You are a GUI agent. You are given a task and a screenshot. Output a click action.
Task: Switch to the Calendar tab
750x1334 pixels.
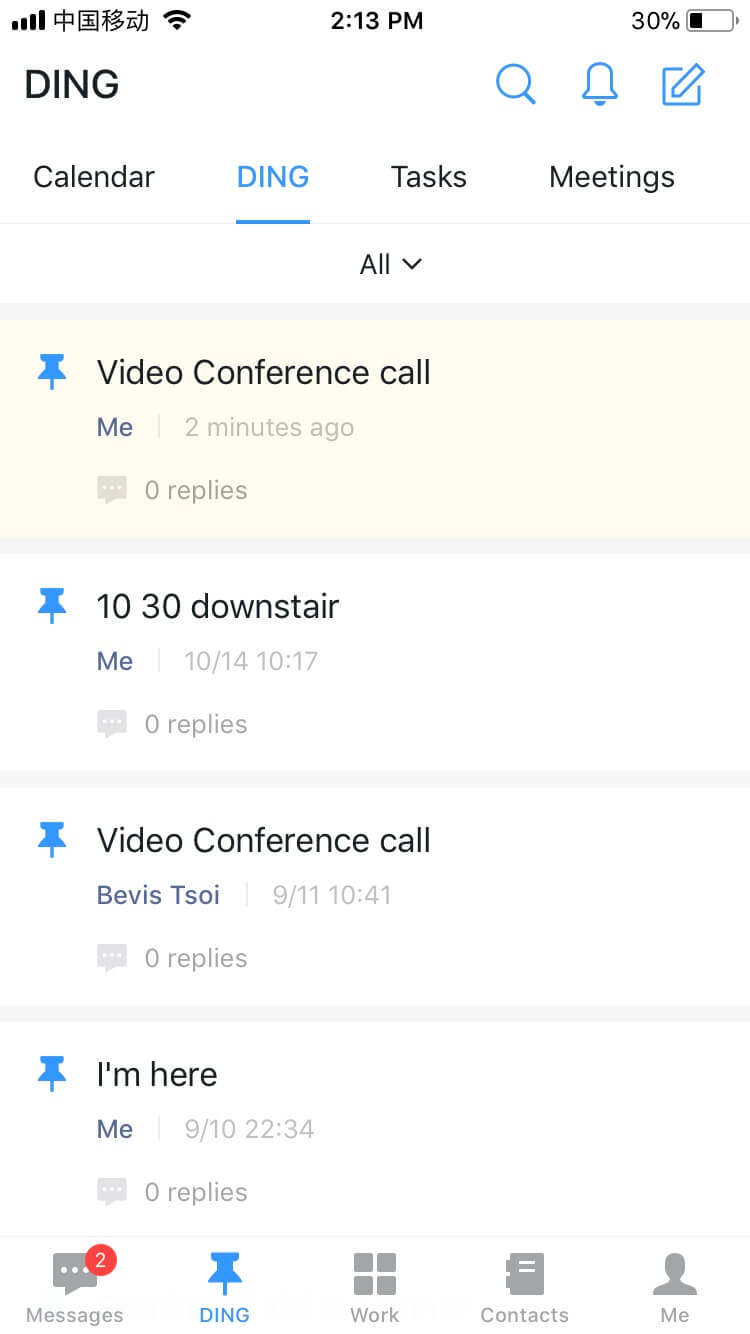[x=94, y=177]
